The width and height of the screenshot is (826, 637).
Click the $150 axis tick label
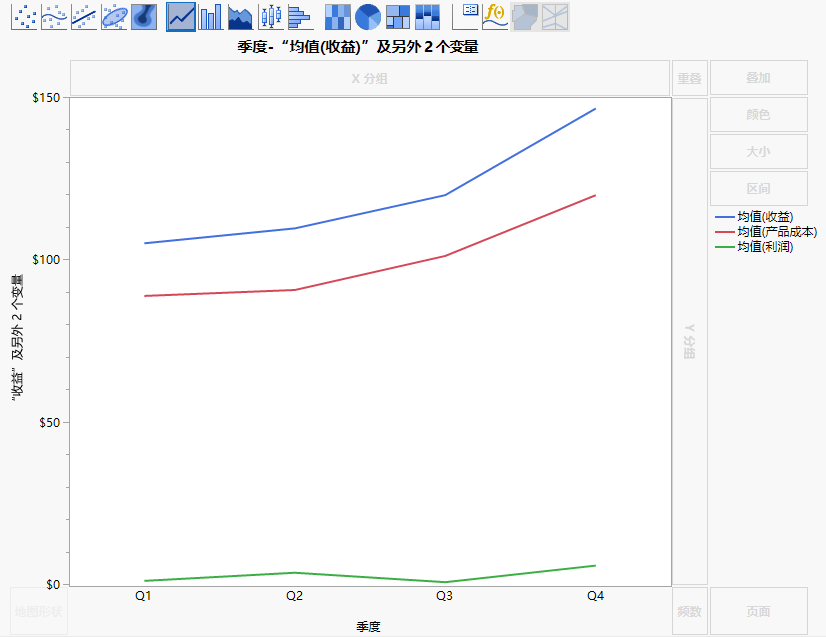(46, 97)
